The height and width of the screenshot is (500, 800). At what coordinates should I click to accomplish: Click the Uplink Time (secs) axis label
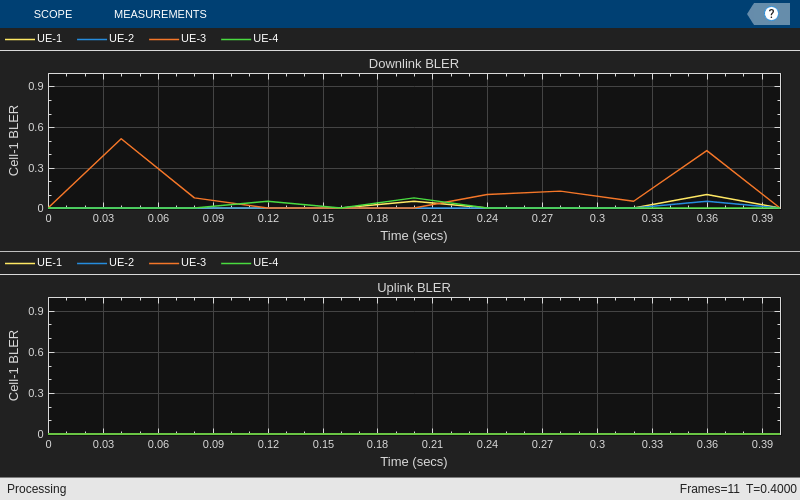(x=414, y=462)
